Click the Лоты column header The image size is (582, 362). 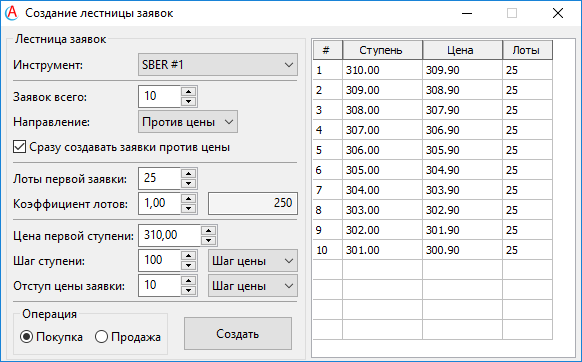527,50
